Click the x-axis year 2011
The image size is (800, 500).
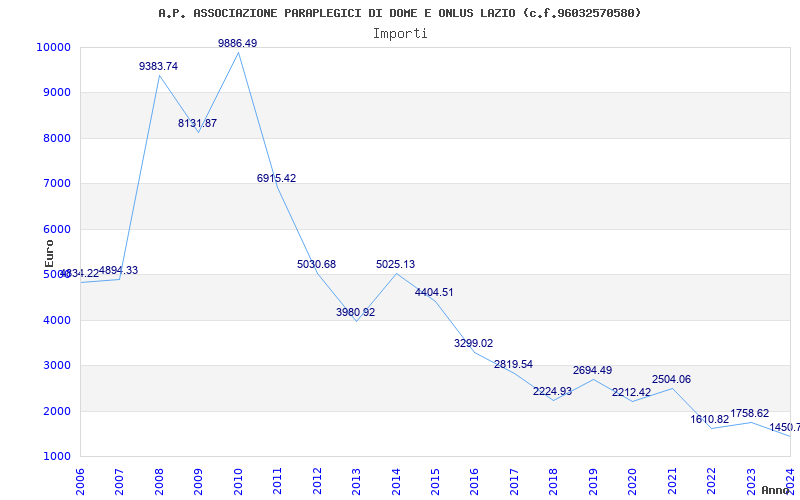[x=277, y=481]
